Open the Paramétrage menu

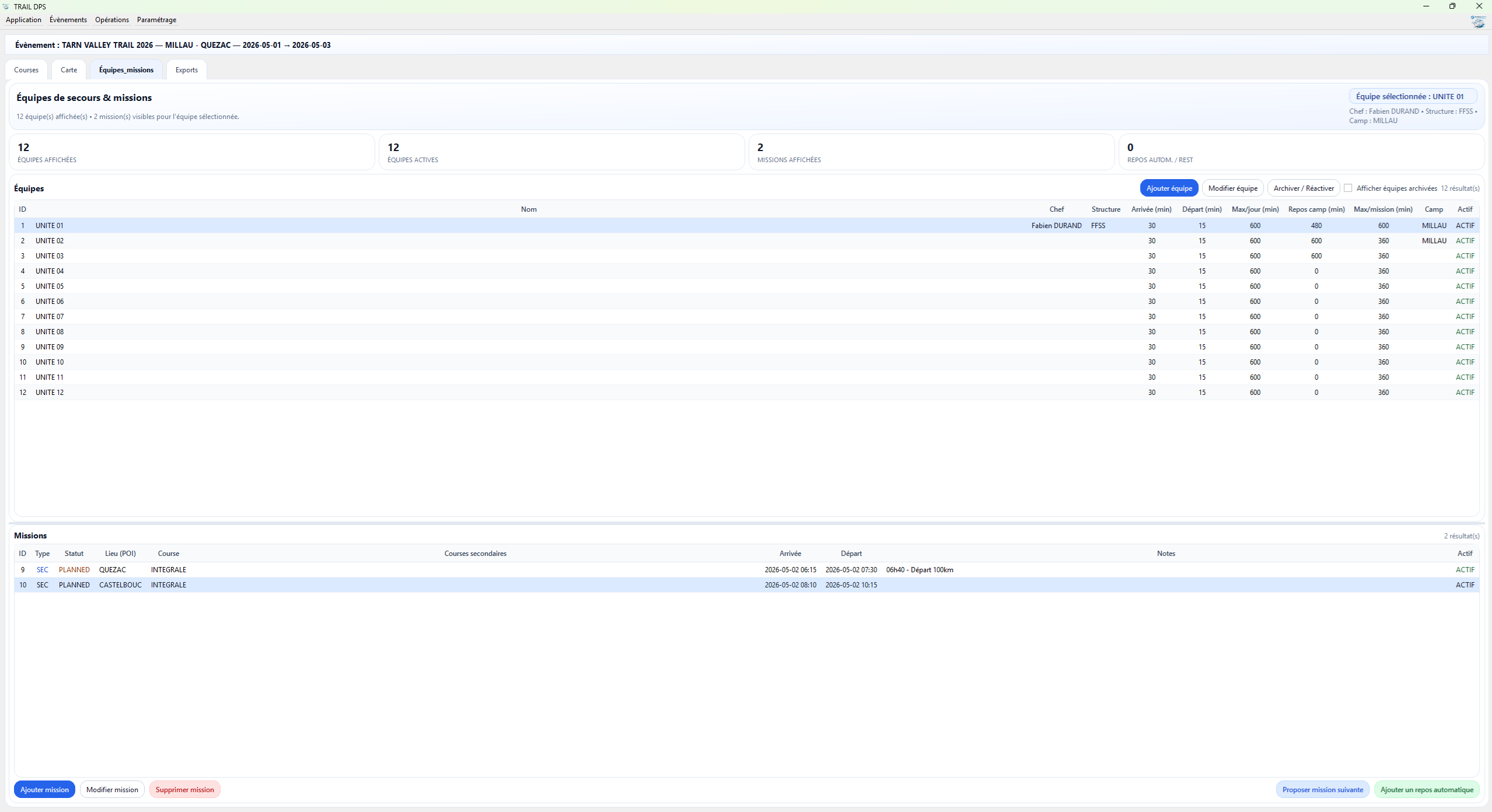(x=156, y=20)
